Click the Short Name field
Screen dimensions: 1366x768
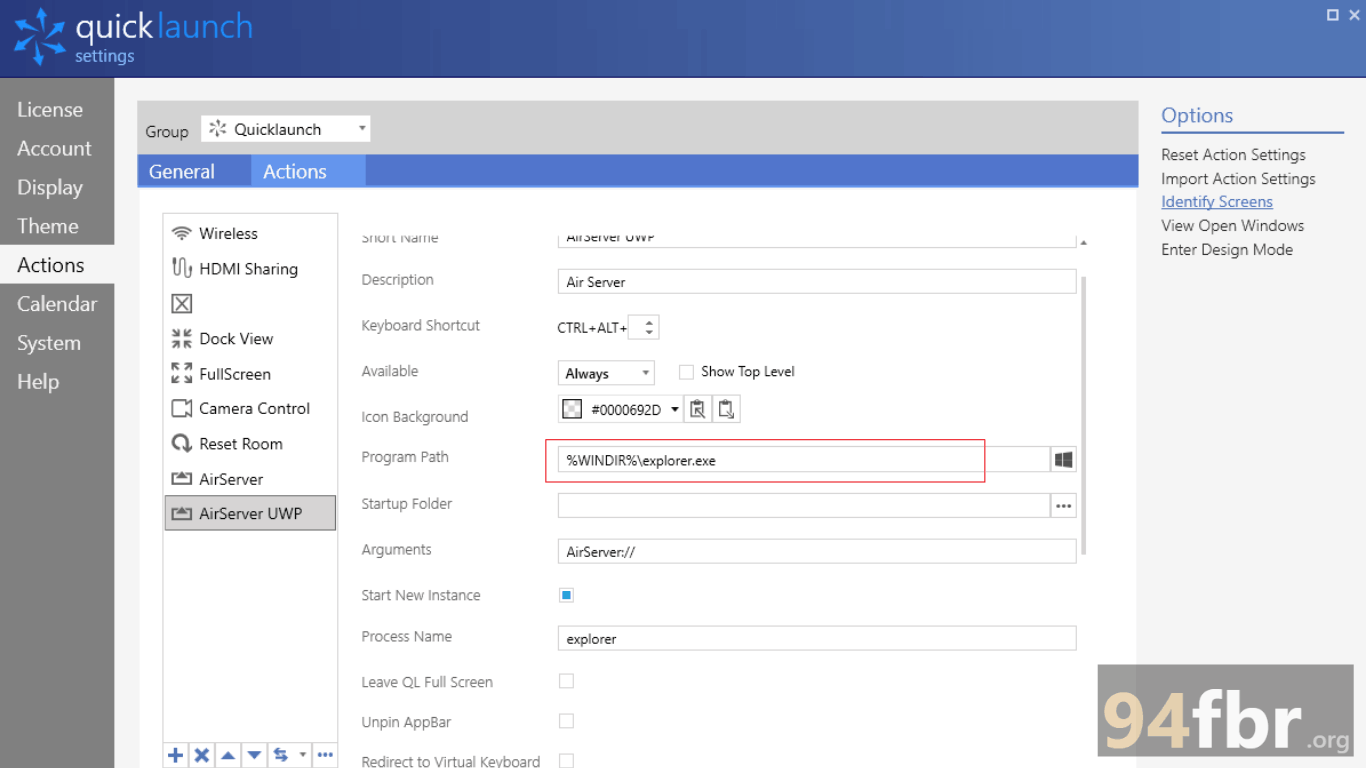(817, 240)
